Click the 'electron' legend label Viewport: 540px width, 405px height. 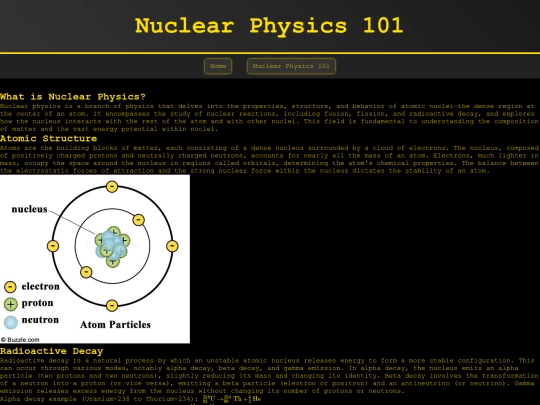pyautogui.click(x=41, y=286)
